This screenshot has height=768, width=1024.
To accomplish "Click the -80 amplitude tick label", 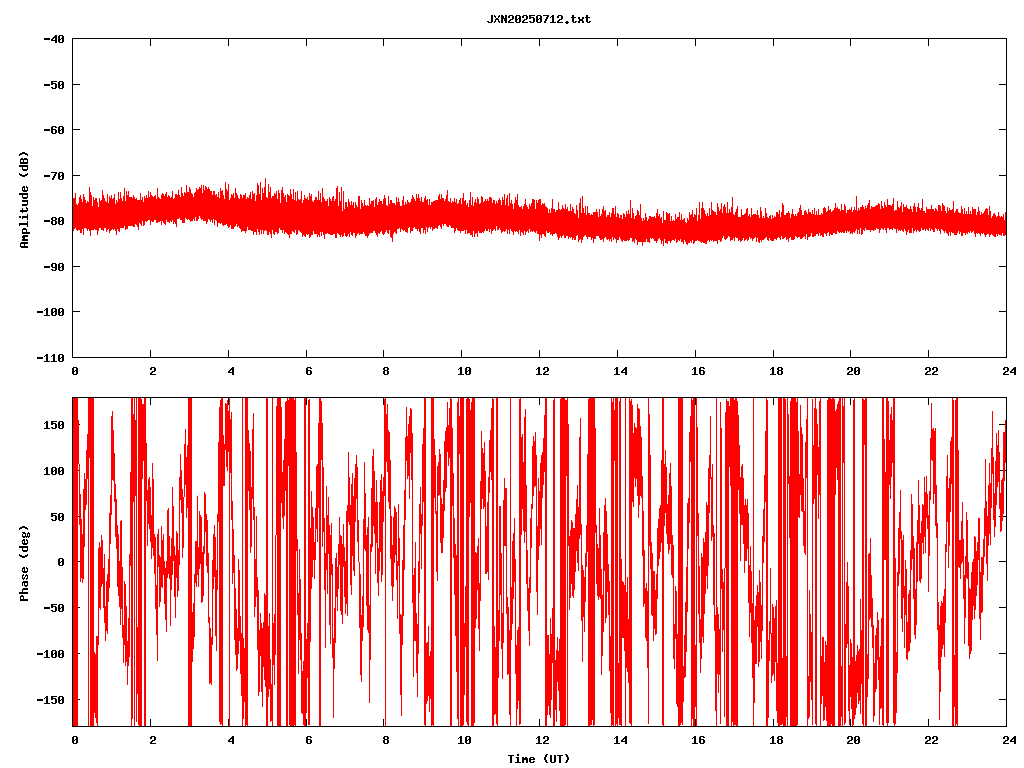I will pyautogui.click(x=54, y=221).
